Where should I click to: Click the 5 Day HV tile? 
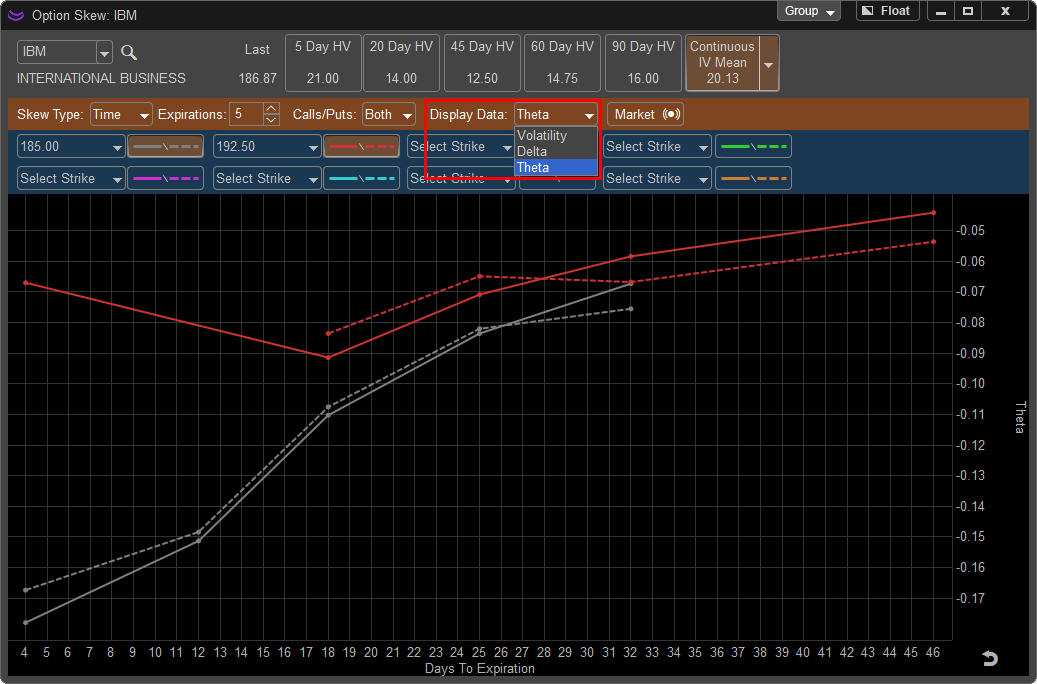(323, 63)
